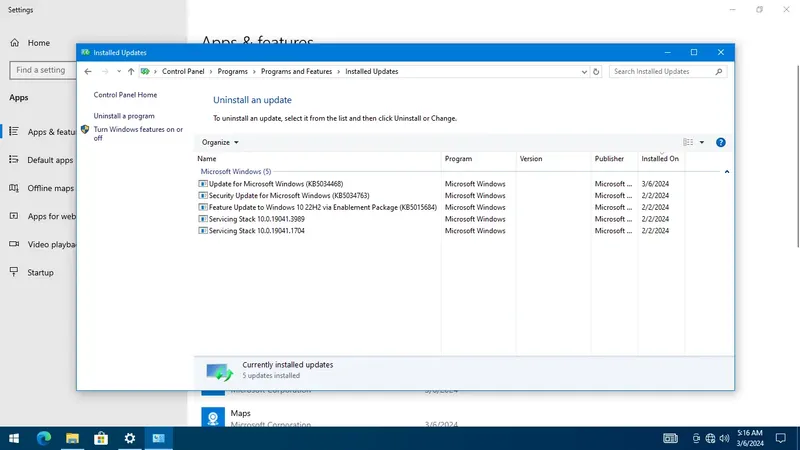This screenshot has height=450, width=800.
Task: Click the Find a setting search box
Action: click(x=43, y=70)
